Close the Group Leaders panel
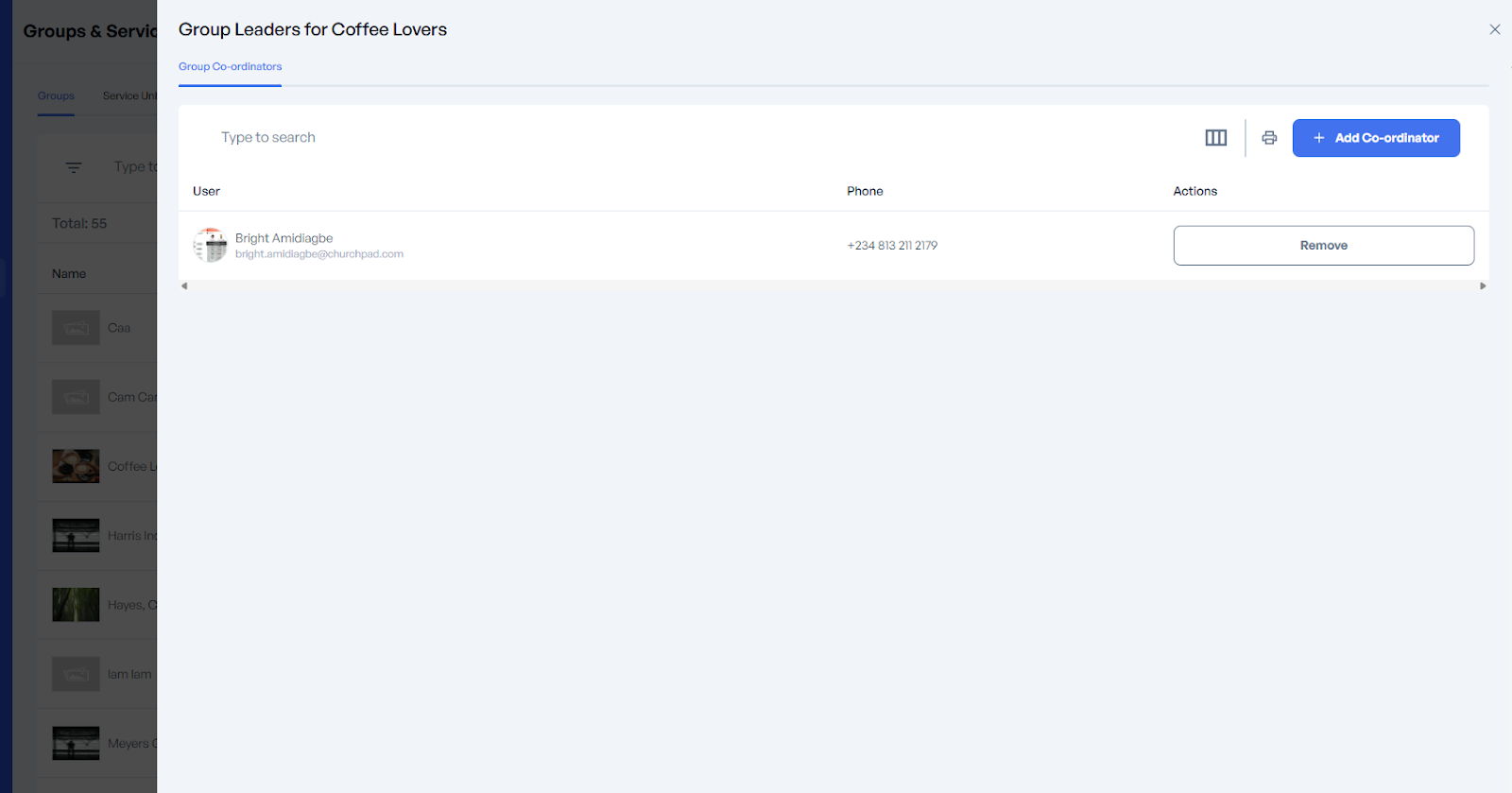This screenshot has width=1512, height=793. (x=1494, y=29)
